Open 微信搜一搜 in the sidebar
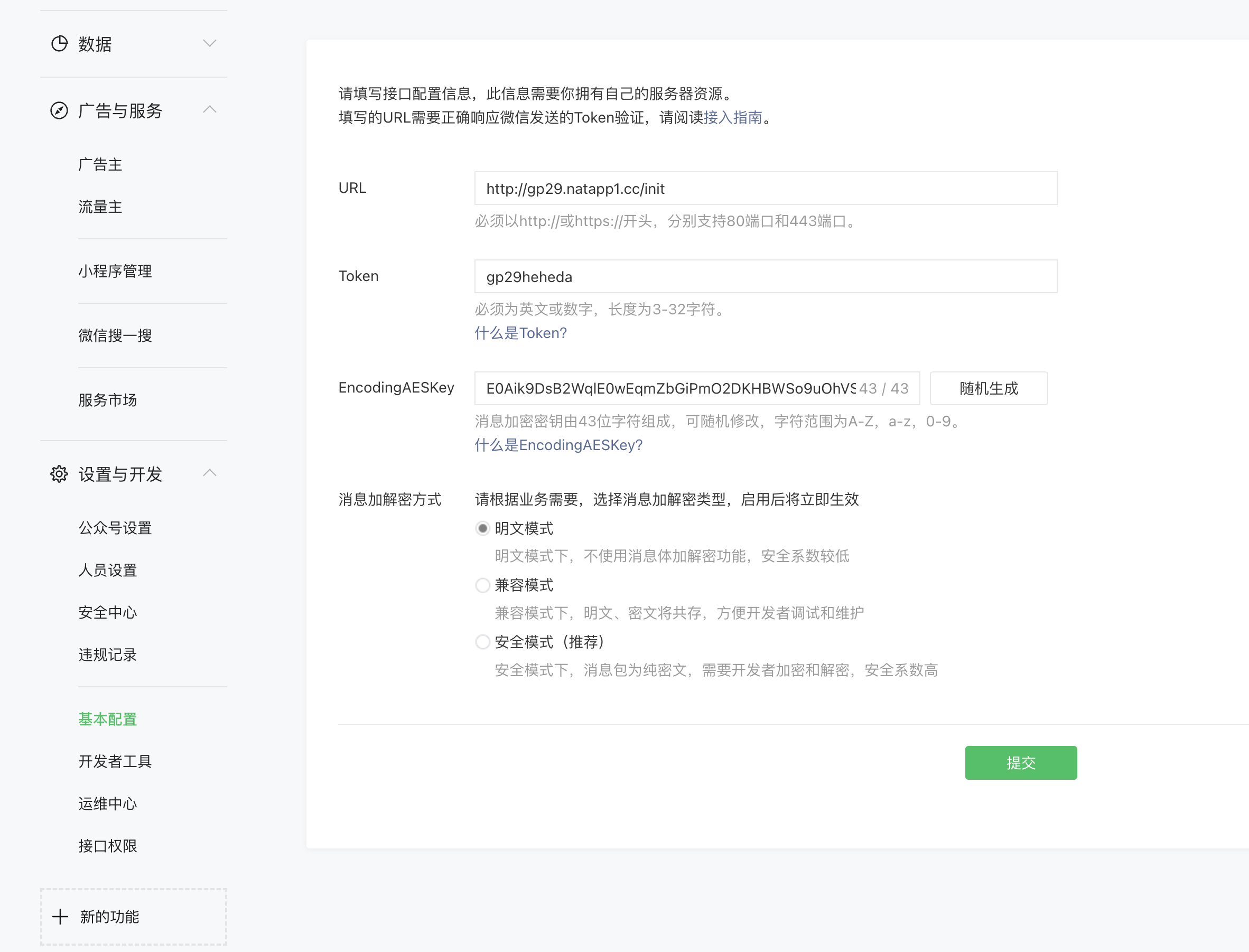Screen dimensions: 1249x952 (115, 335)
